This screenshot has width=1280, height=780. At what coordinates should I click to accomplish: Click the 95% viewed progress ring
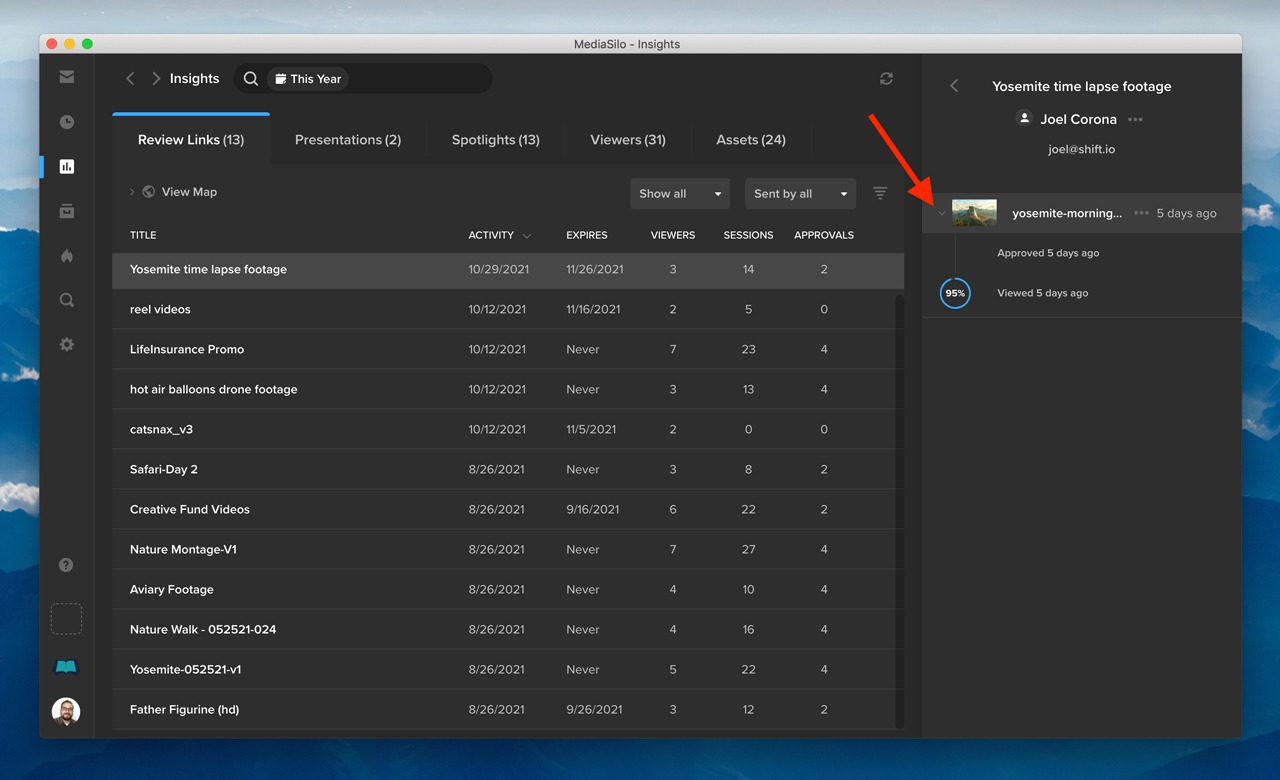pos(955,293)
